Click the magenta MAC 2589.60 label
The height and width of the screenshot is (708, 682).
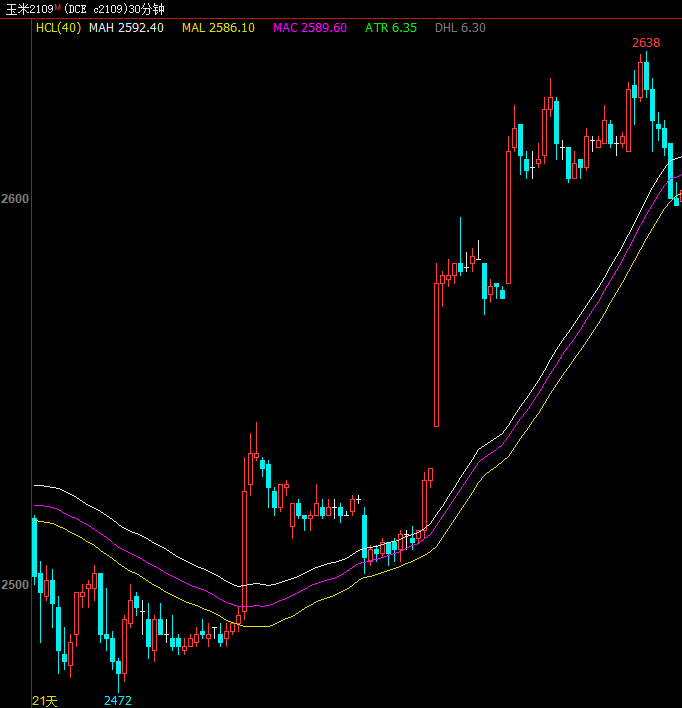click(x=310, y=28)
